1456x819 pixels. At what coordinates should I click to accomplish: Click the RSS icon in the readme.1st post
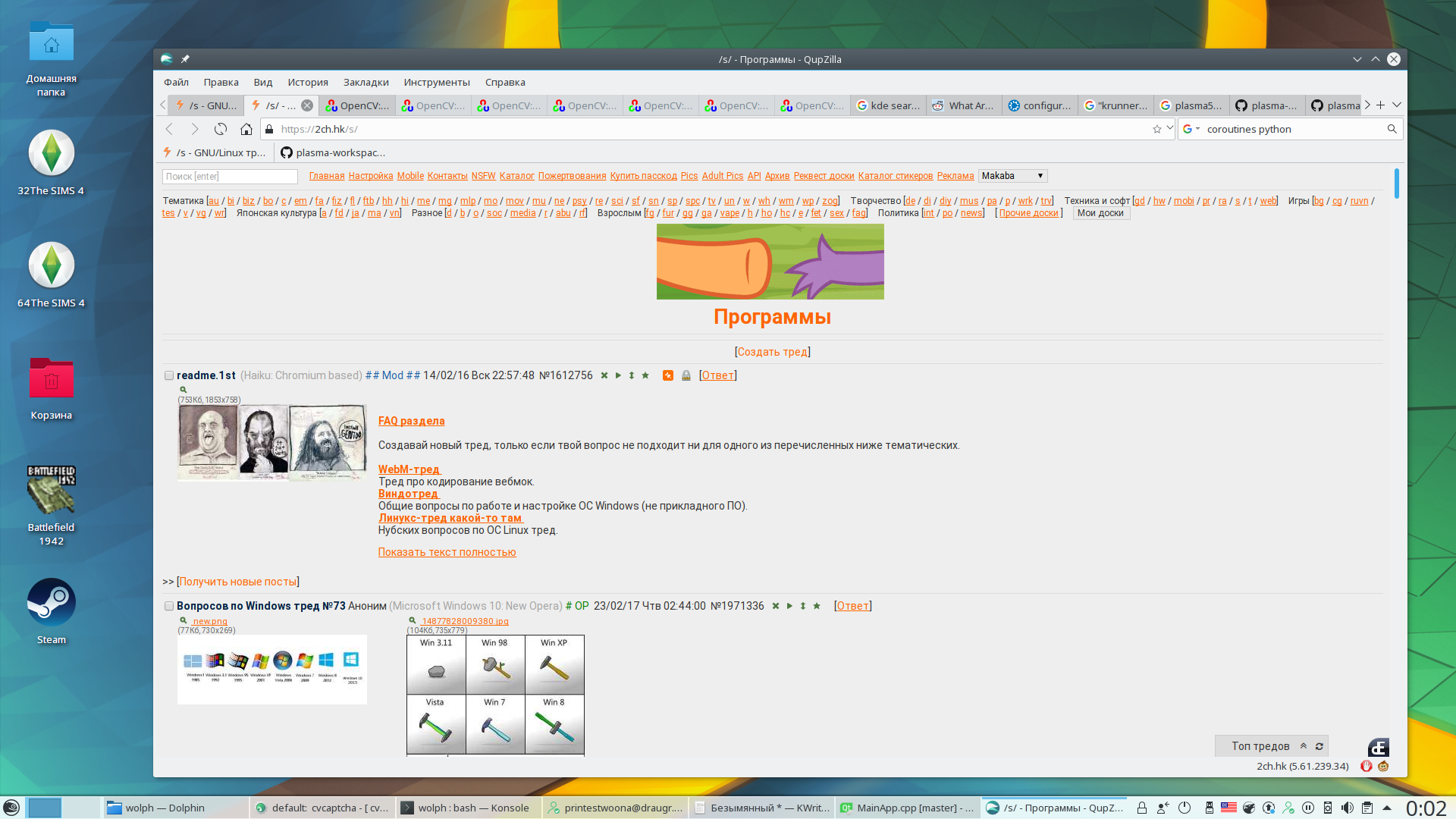pyautogui.click(x=668, y=375)
